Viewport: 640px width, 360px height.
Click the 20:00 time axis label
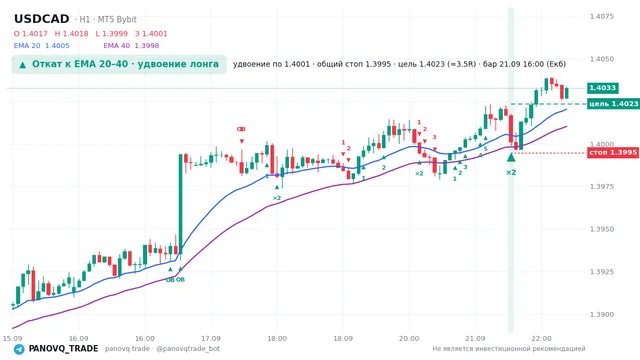tap(409, 338)
